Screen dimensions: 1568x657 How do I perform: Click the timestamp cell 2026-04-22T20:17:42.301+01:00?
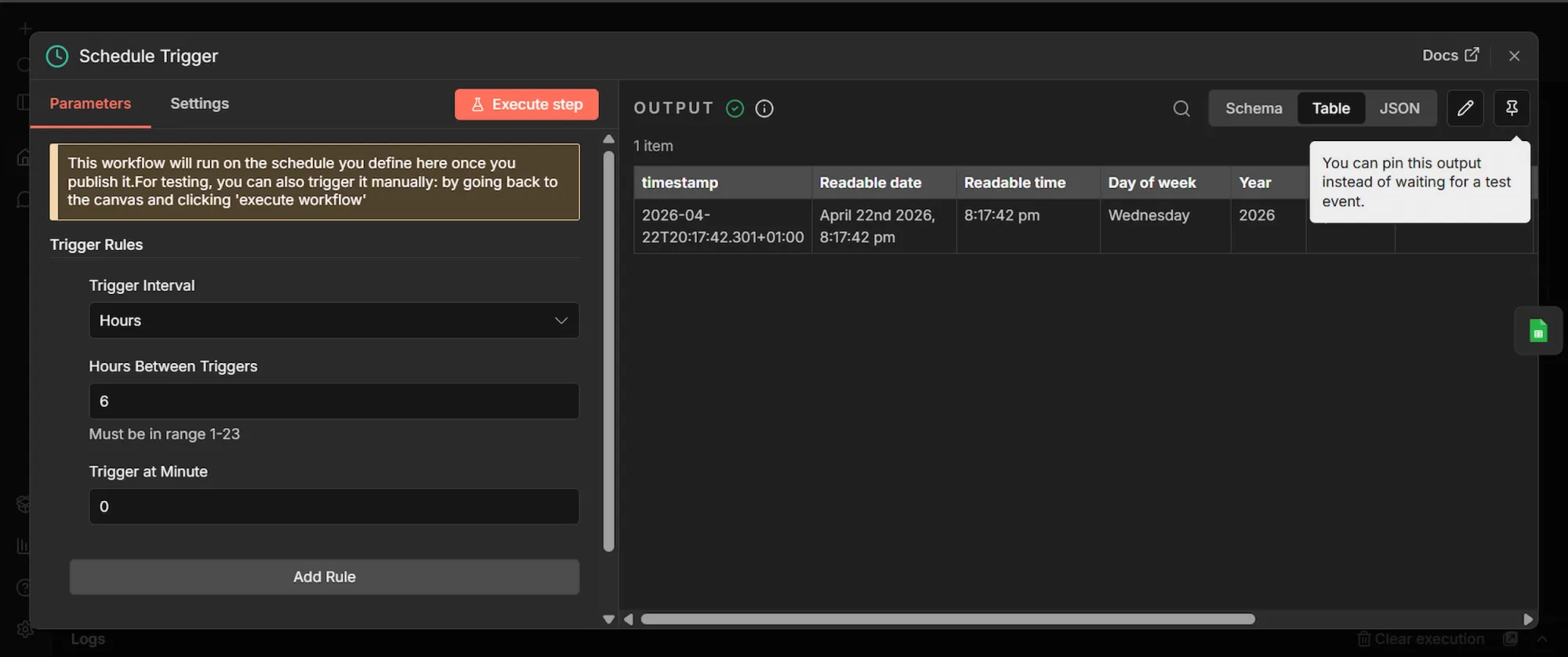point(722,226)
